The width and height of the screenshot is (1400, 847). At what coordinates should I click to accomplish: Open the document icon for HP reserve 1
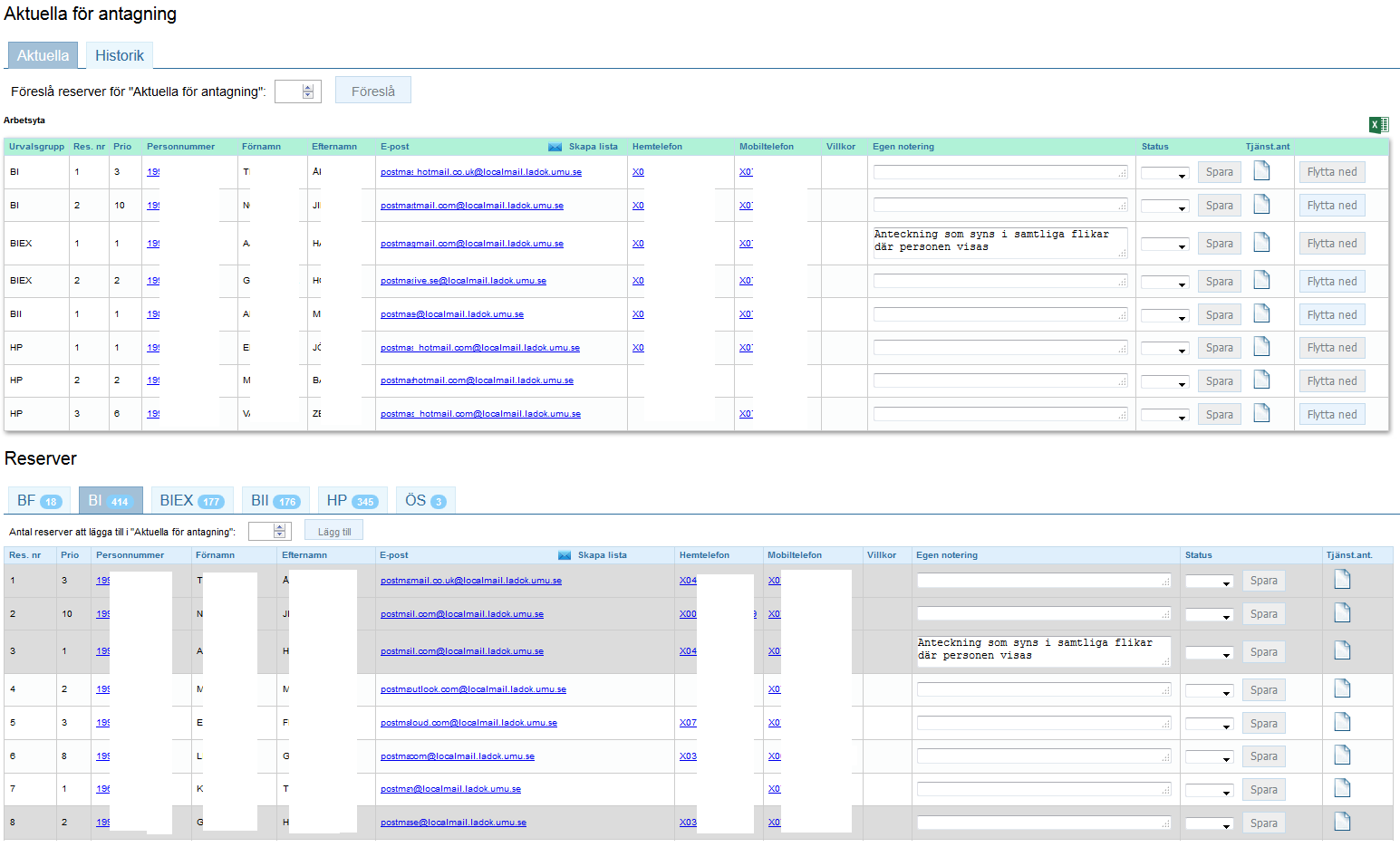(1261, 346)
